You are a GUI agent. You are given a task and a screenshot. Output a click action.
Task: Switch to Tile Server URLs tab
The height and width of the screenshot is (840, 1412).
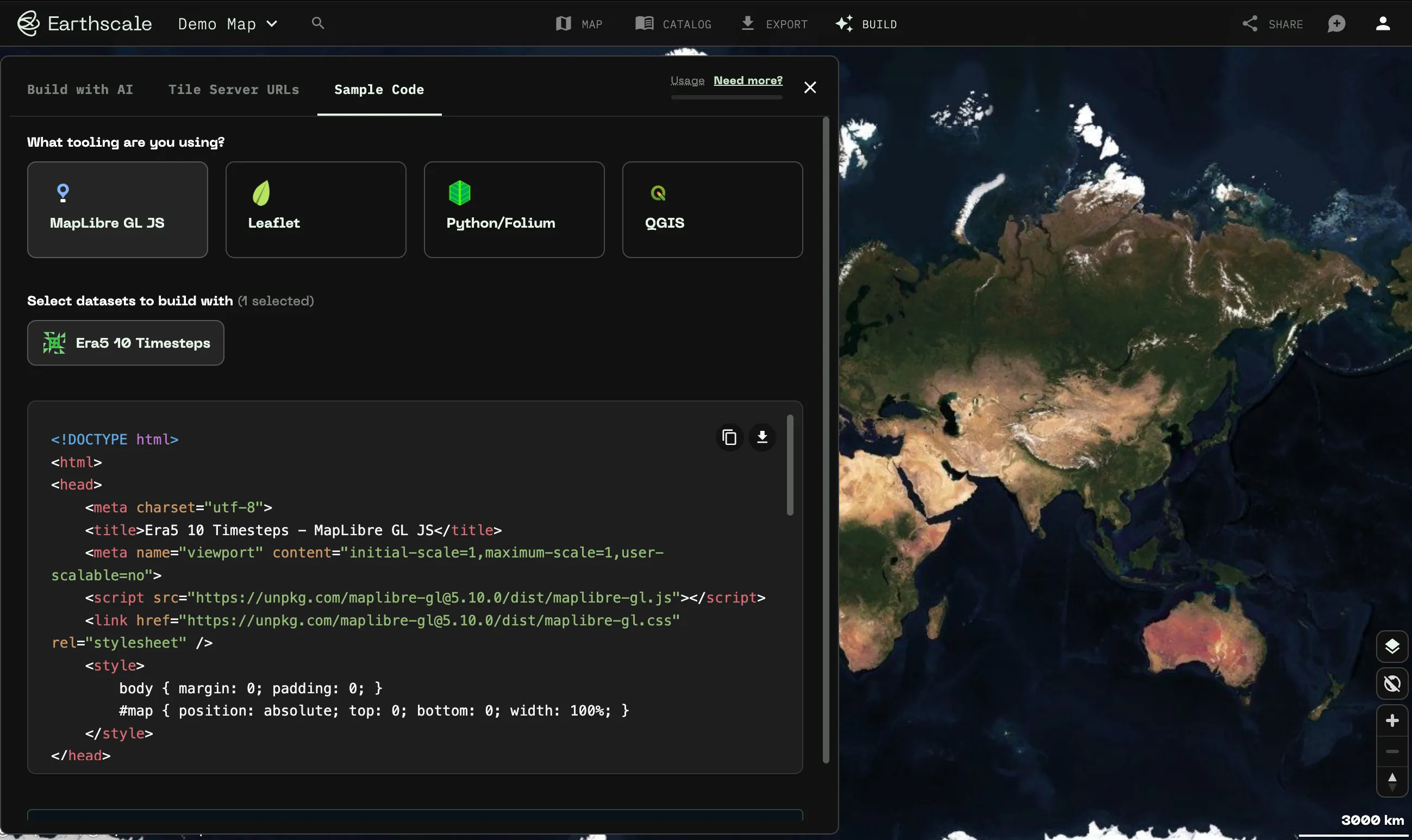(x=233, y=90)
